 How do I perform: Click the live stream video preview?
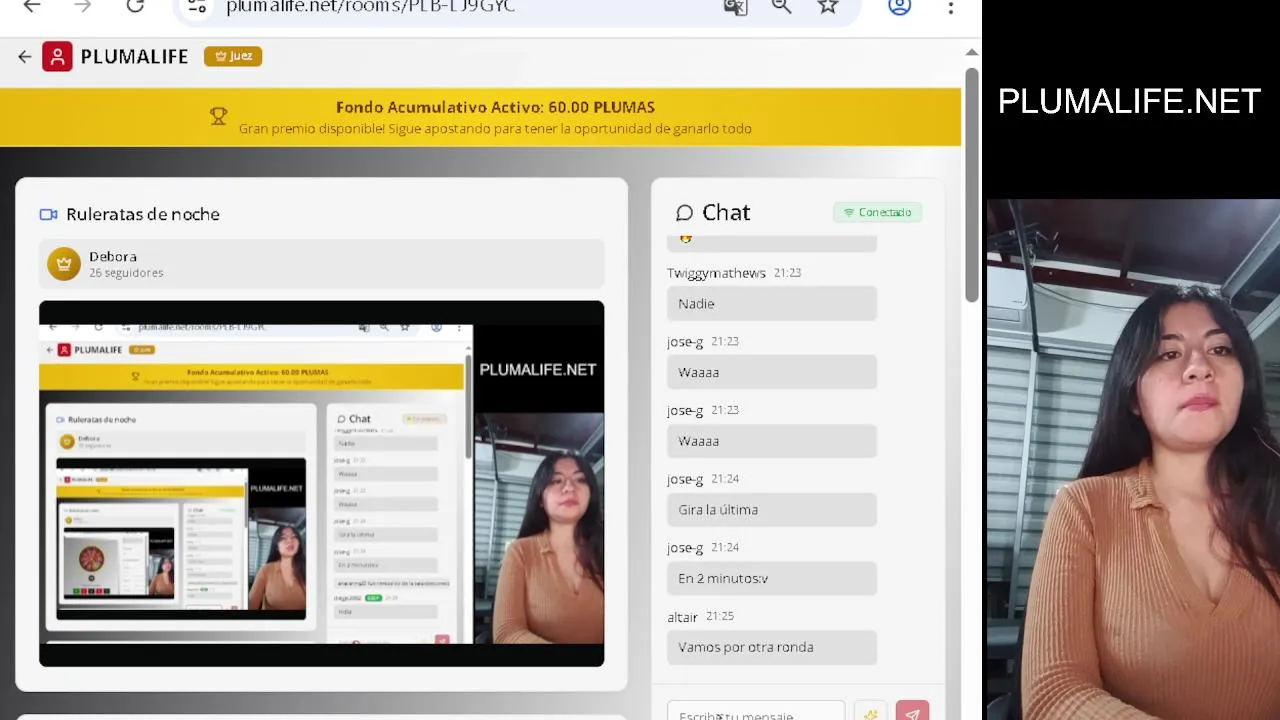tap(321, 483)
